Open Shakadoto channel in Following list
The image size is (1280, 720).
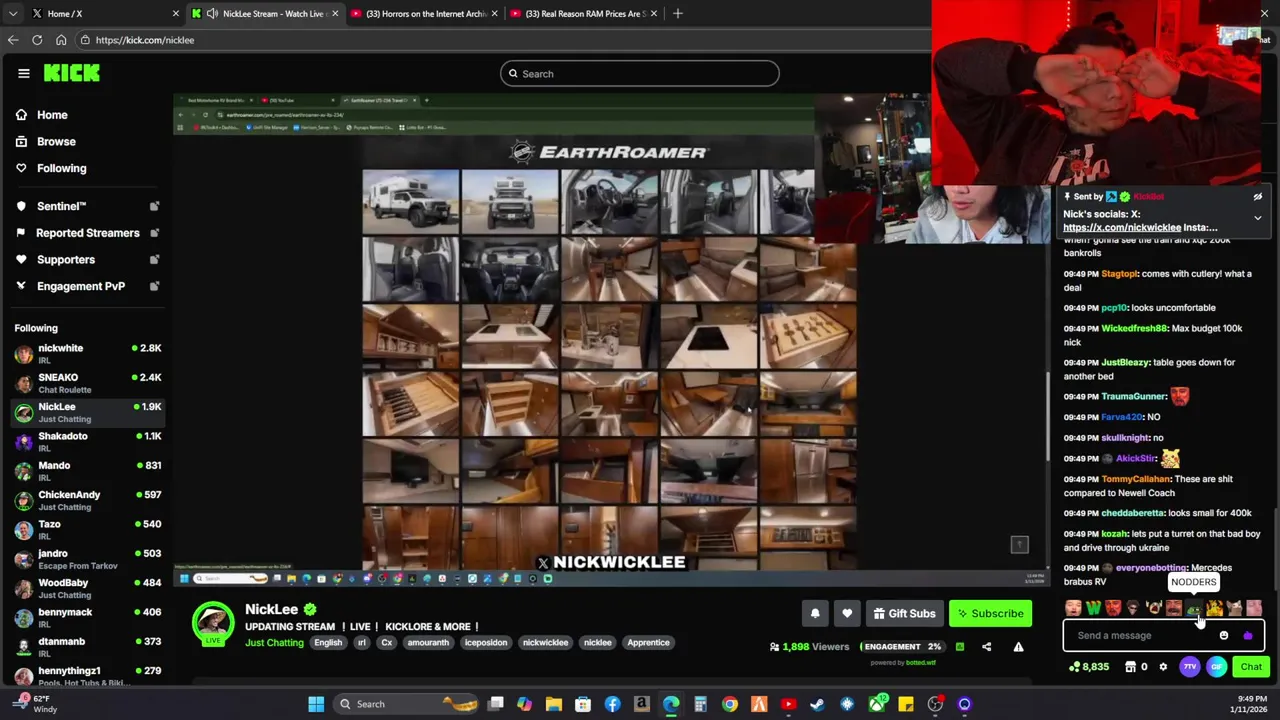tap(88, 441)
